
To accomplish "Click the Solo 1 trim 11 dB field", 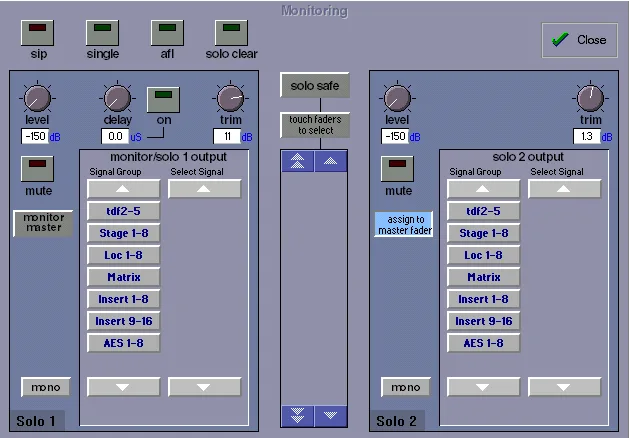I will (227, 136).
